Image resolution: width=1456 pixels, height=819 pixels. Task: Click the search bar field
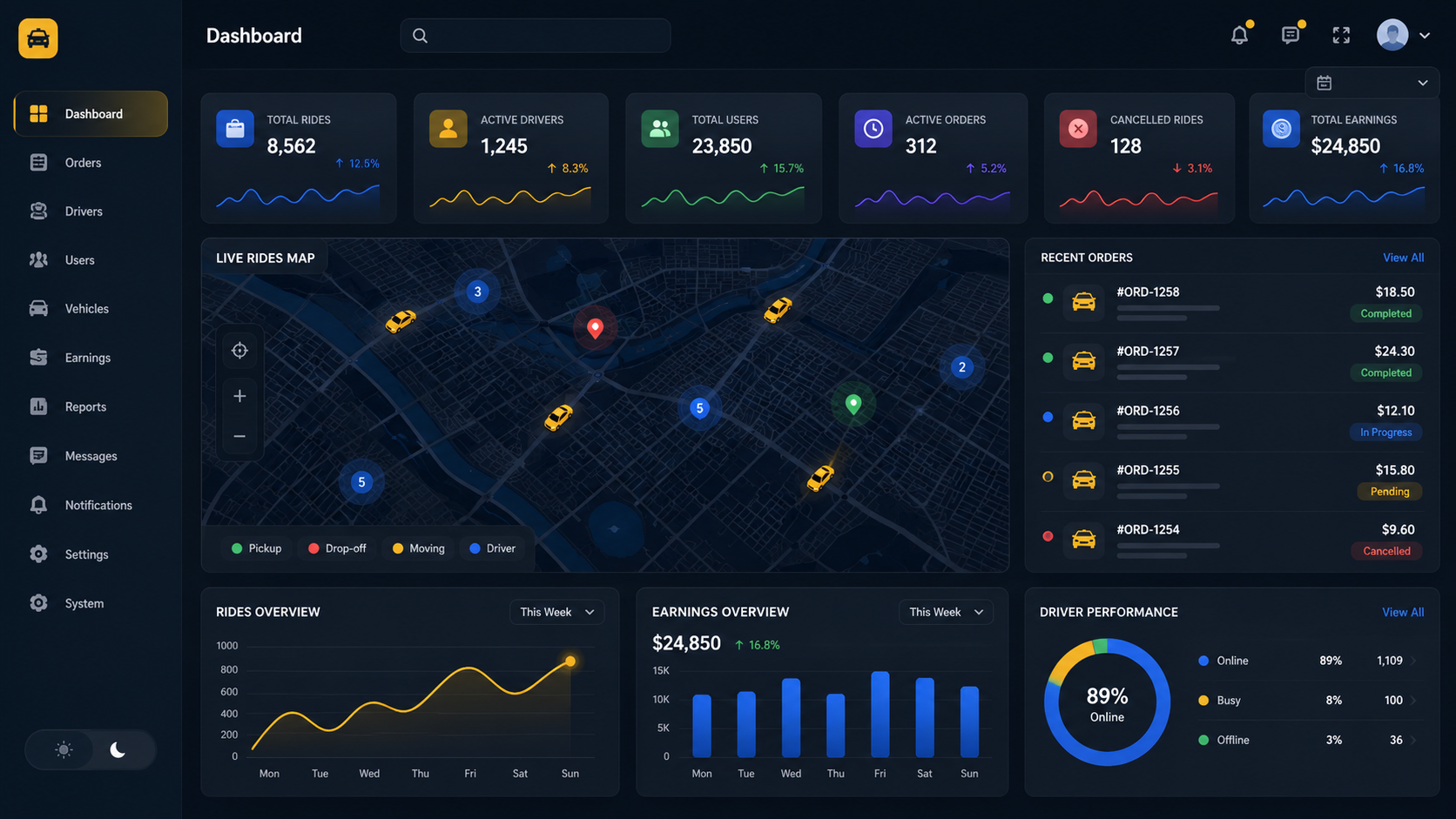[536, 36]
